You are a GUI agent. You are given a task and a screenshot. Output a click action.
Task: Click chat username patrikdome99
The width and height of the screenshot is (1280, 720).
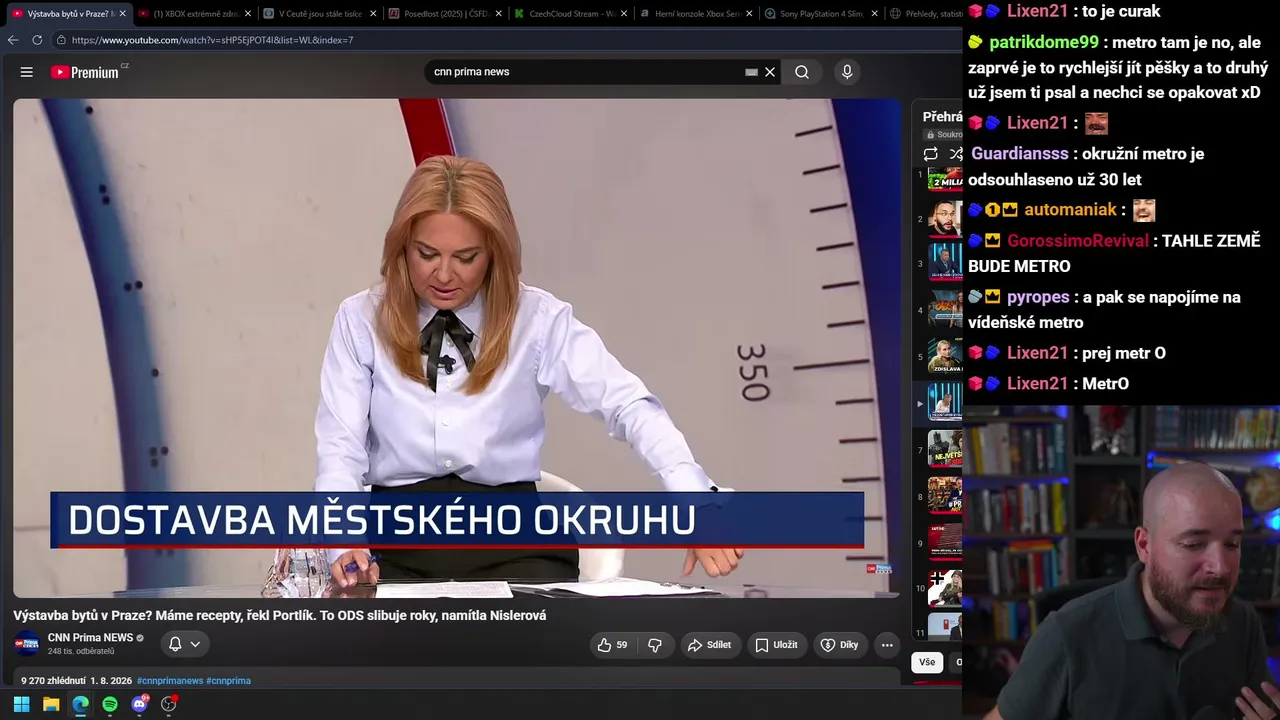coord(1044,43)
